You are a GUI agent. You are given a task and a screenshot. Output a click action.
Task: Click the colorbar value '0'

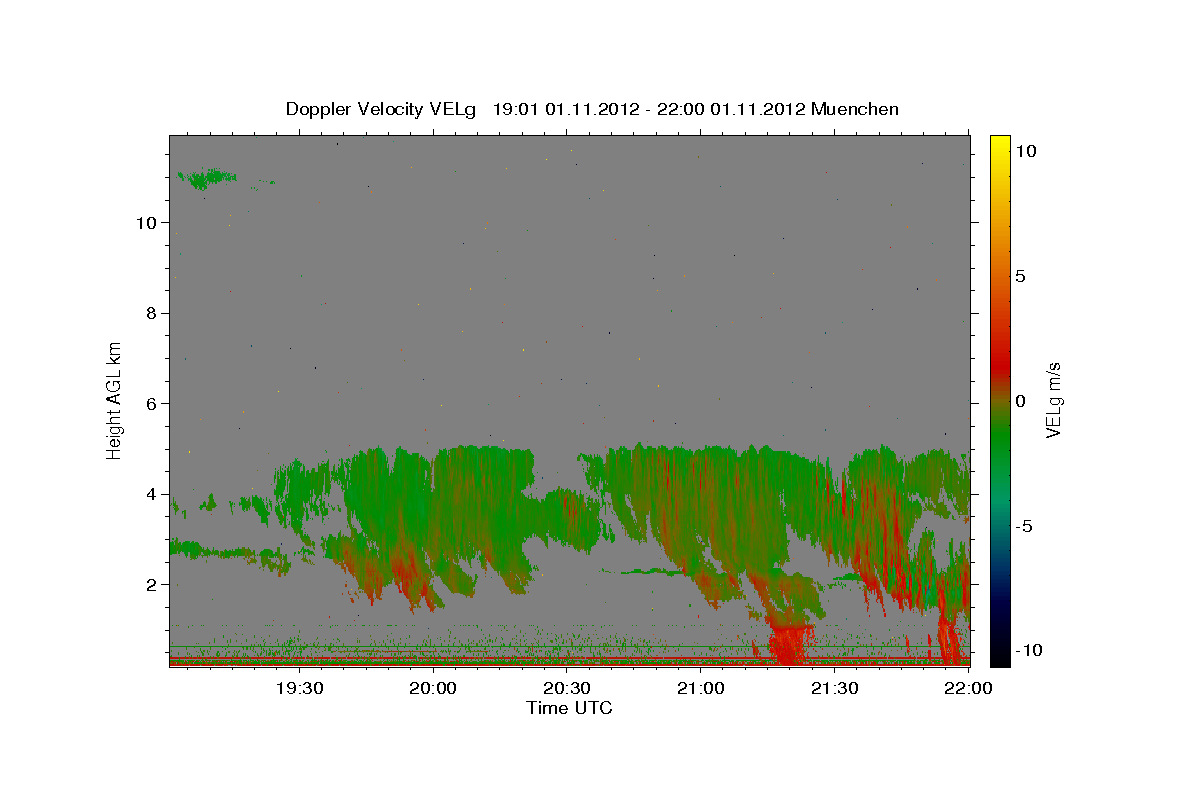pyautogui.click(x=1020, y=401)
